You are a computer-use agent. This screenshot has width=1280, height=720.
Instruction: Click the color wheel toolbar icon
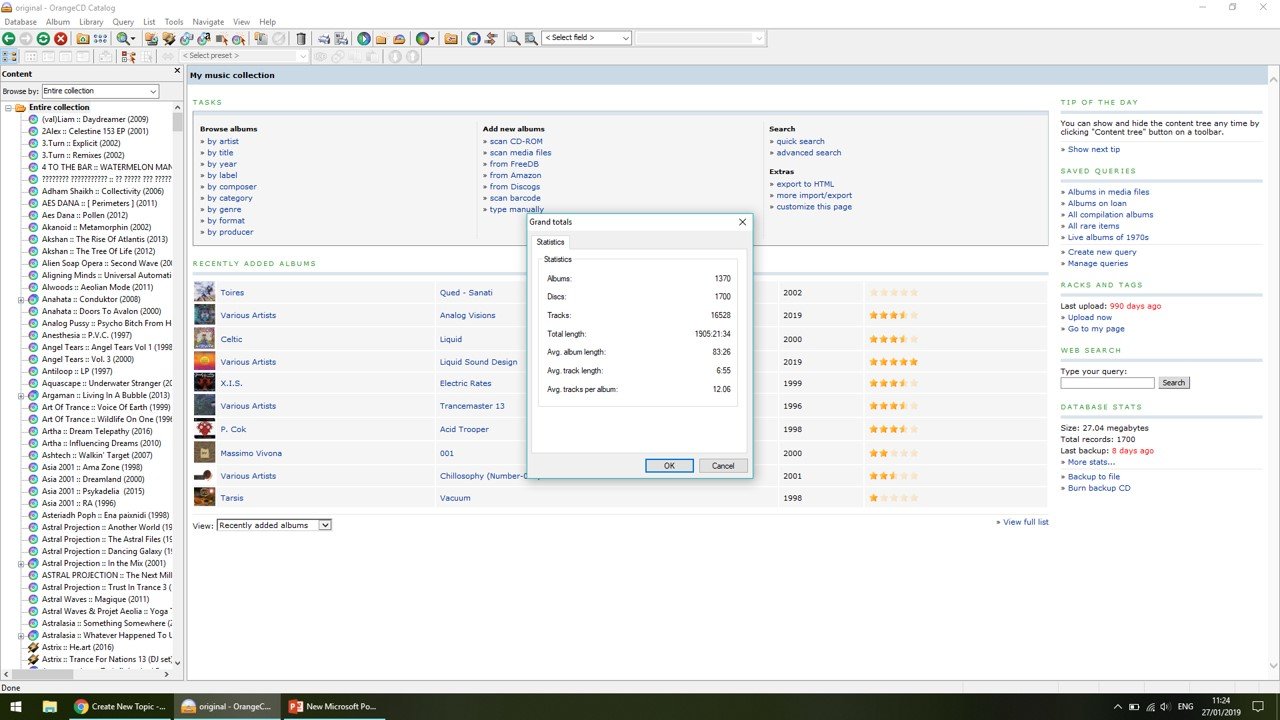tap(423, 38)
